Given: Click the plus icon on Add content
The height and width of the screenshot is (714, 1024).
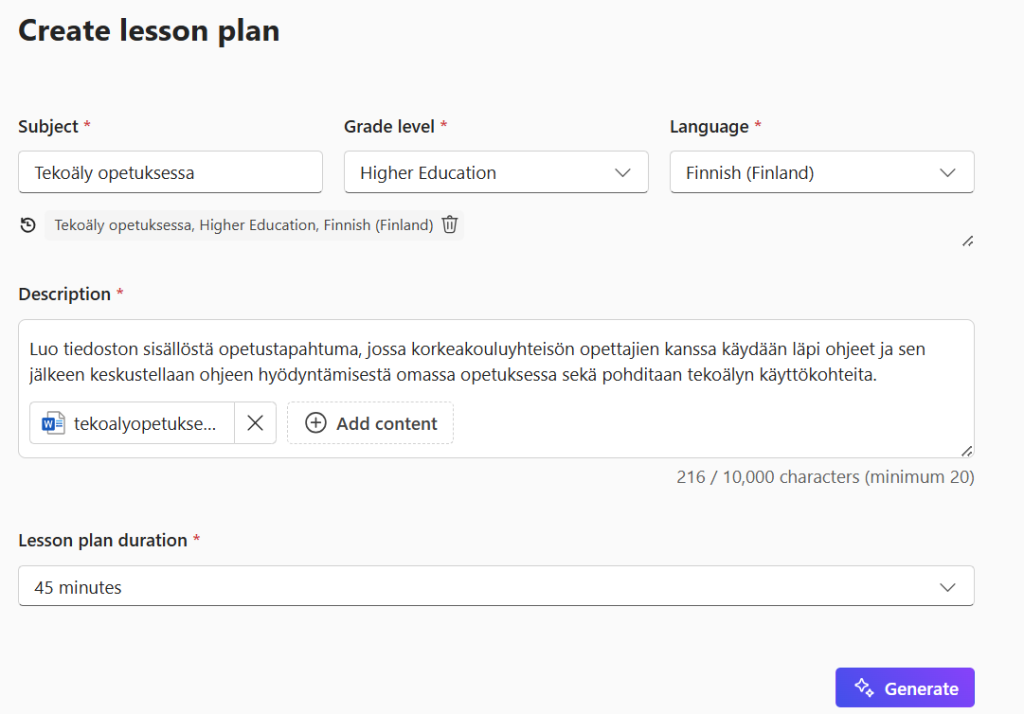Looking at the screenshot, I should pyautogui.click(x=316, y=423).
